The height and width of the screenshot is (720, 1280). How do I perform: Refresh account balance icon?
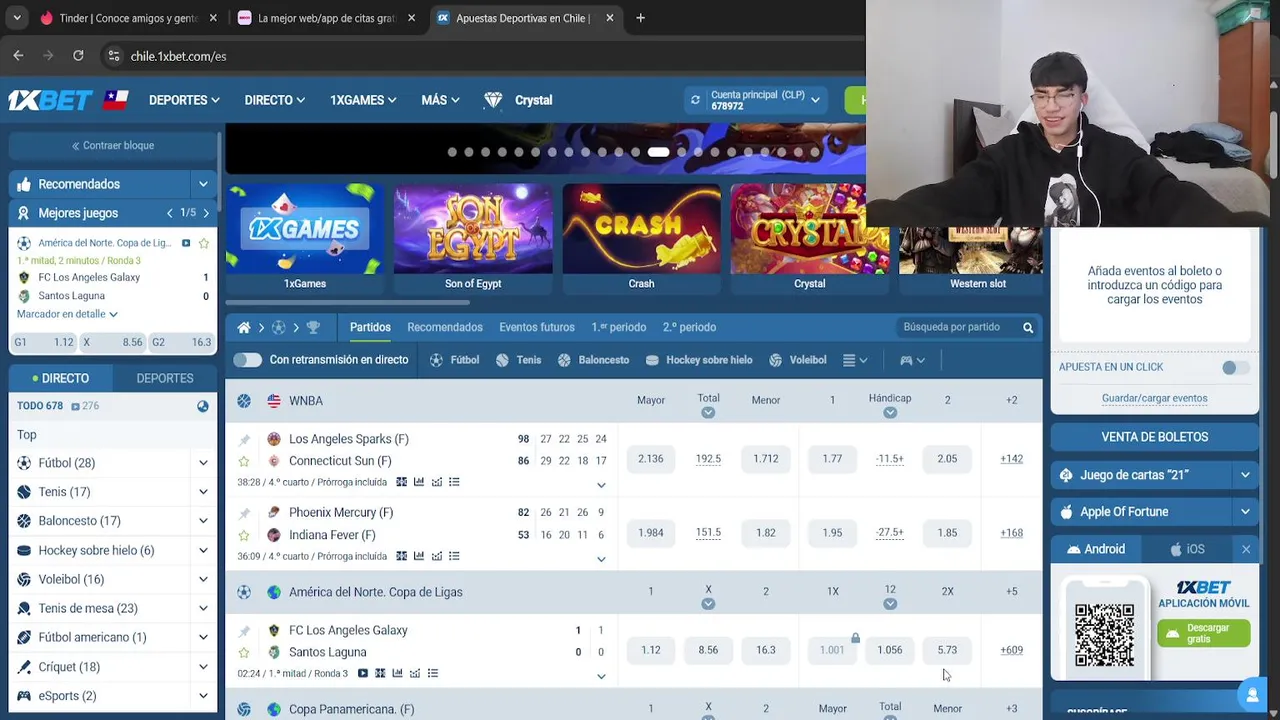(695, 100)
